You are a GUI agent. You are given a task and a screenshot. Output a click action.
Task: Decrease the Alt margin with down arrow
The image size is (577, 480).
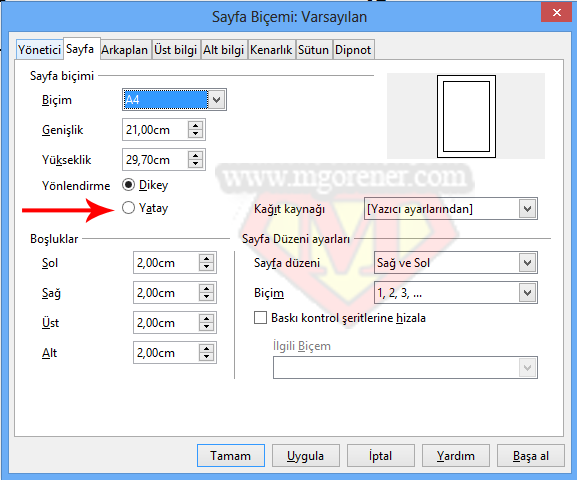click(206, 357)
